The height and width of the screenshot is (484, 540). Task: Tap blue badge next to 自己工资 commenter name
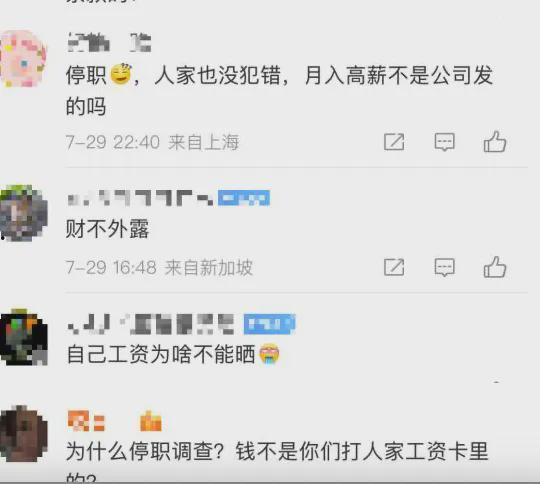tap(270, 324)
